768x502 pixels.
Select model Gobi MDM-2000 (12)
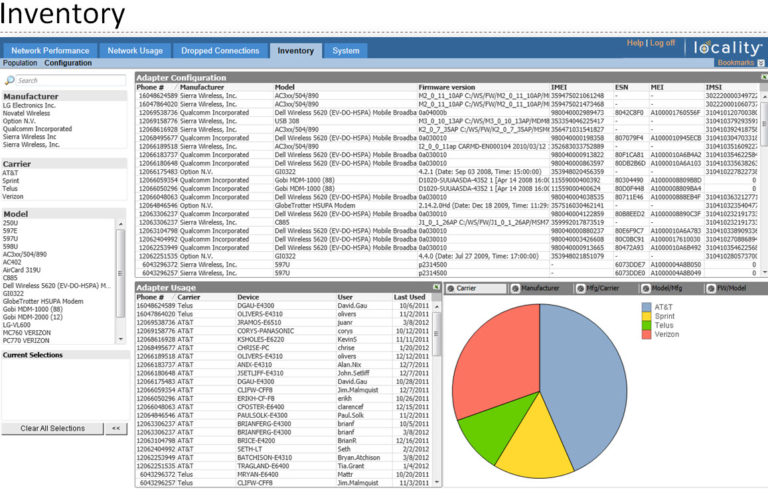[33, 317]
